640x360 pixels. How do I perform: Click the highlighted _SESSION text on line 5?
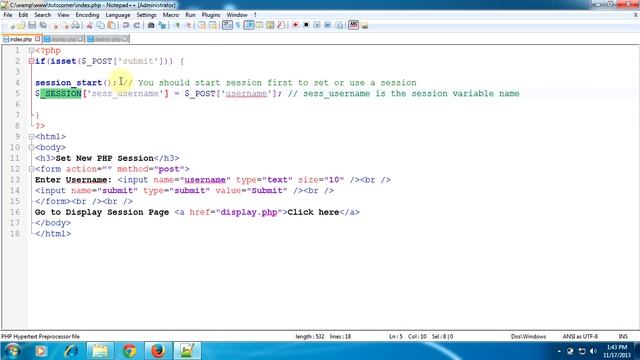[x=61, y=93]
